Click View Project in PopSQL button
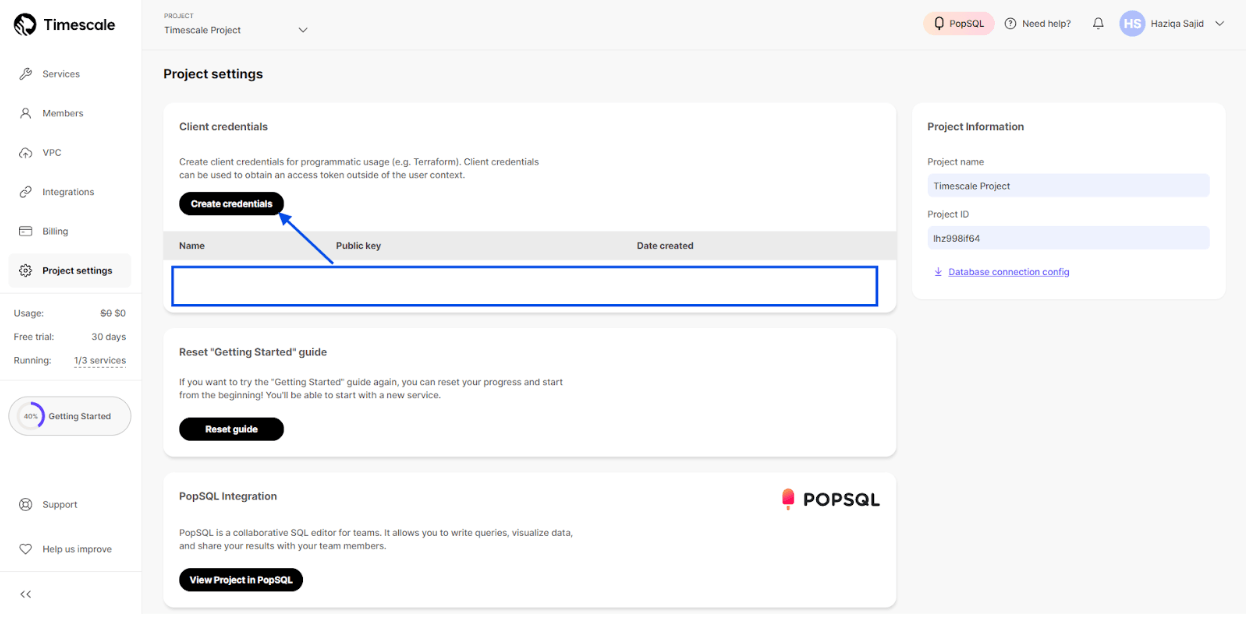Viewport: 1246px width, 641px height. point(240,580)
